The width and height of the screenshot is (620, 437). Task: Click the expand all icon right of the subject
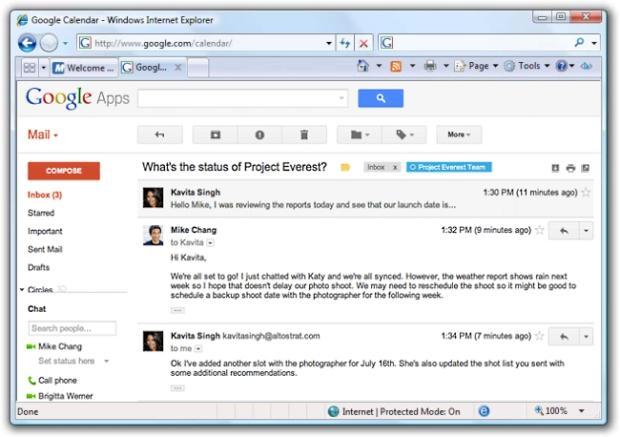pyautogui.click(x=555, y=168)
